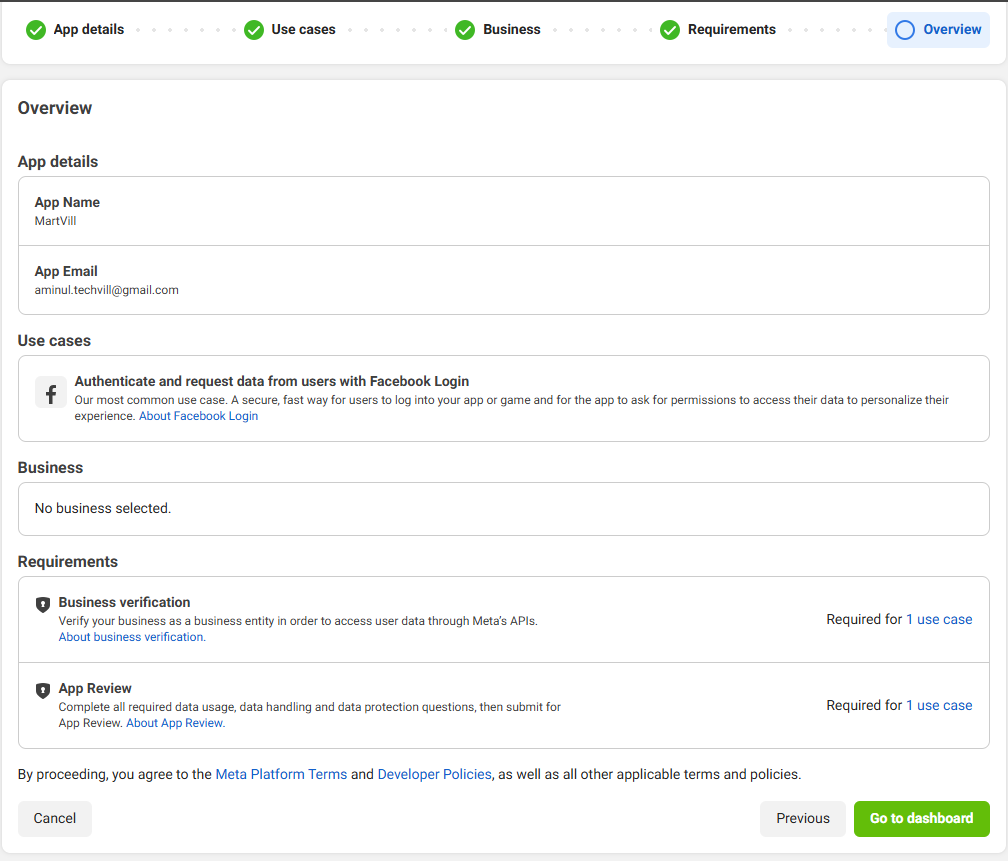Screen dimensions: 1008x861
Task: Open '1 use case' link for Business verification
Action: [939, 619]
